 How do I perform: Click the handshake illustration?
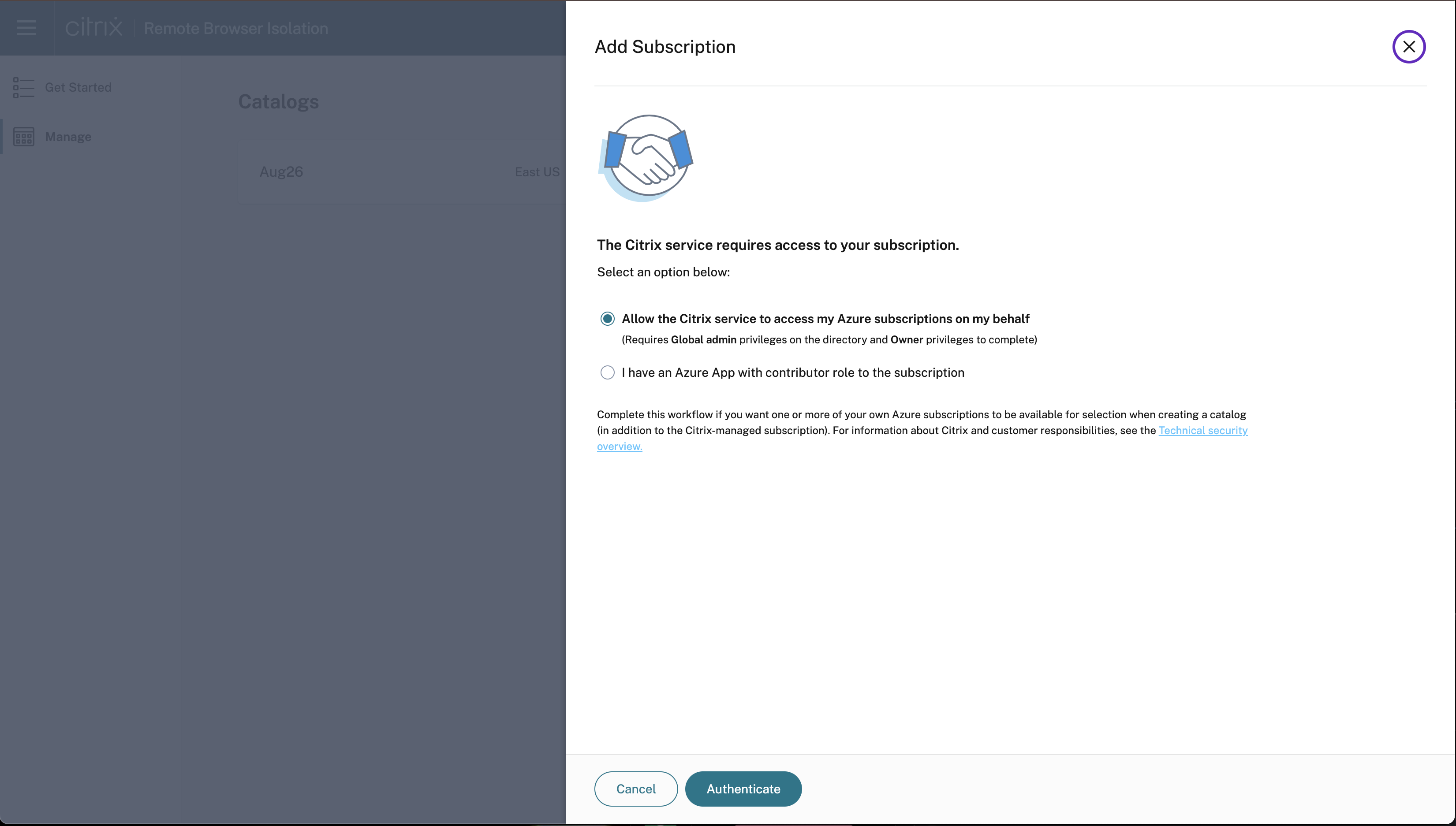(647, 158)
